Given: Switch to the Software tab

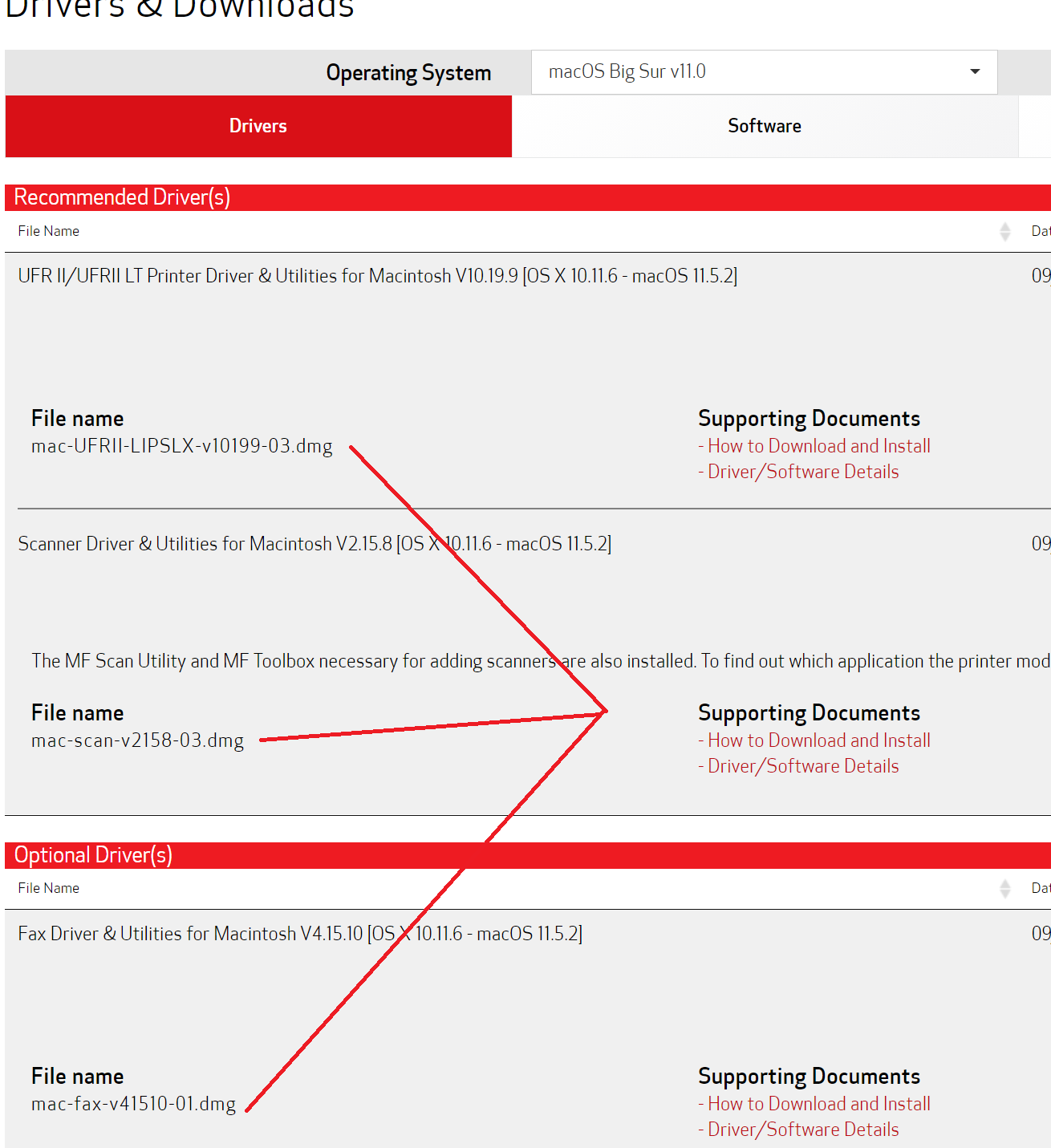Looking at the screenshot, I should (x=764, y=126).
